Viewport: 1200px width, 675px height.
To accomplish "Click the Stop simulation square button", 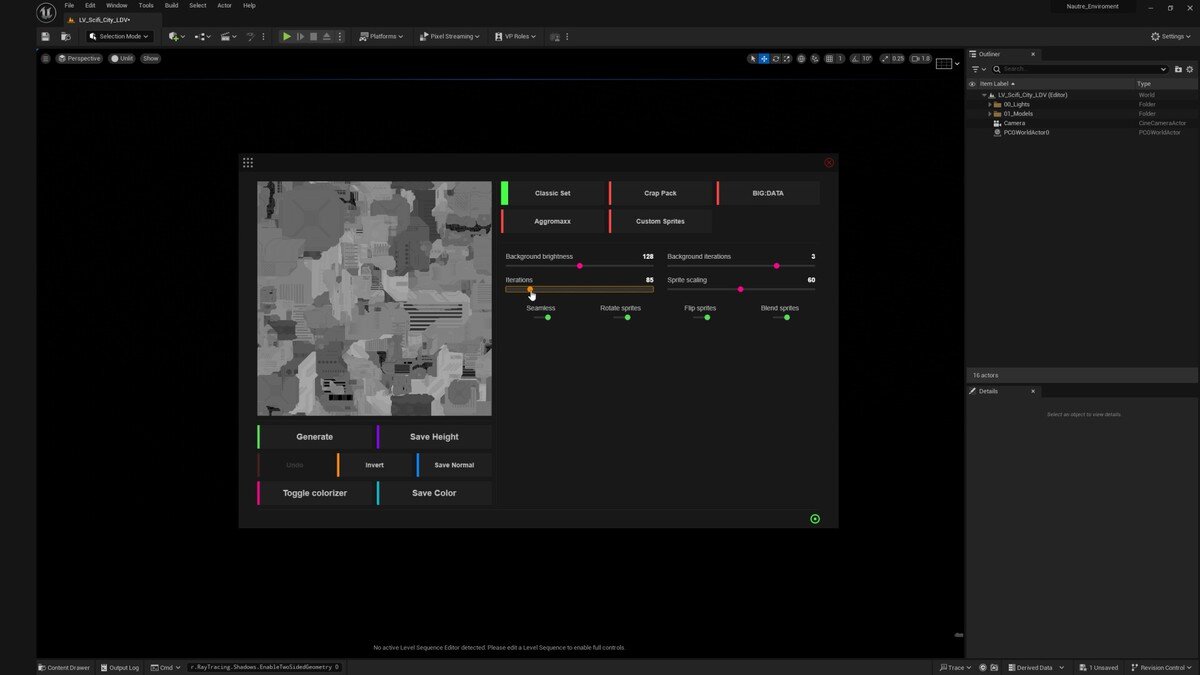I will point(313,36).
